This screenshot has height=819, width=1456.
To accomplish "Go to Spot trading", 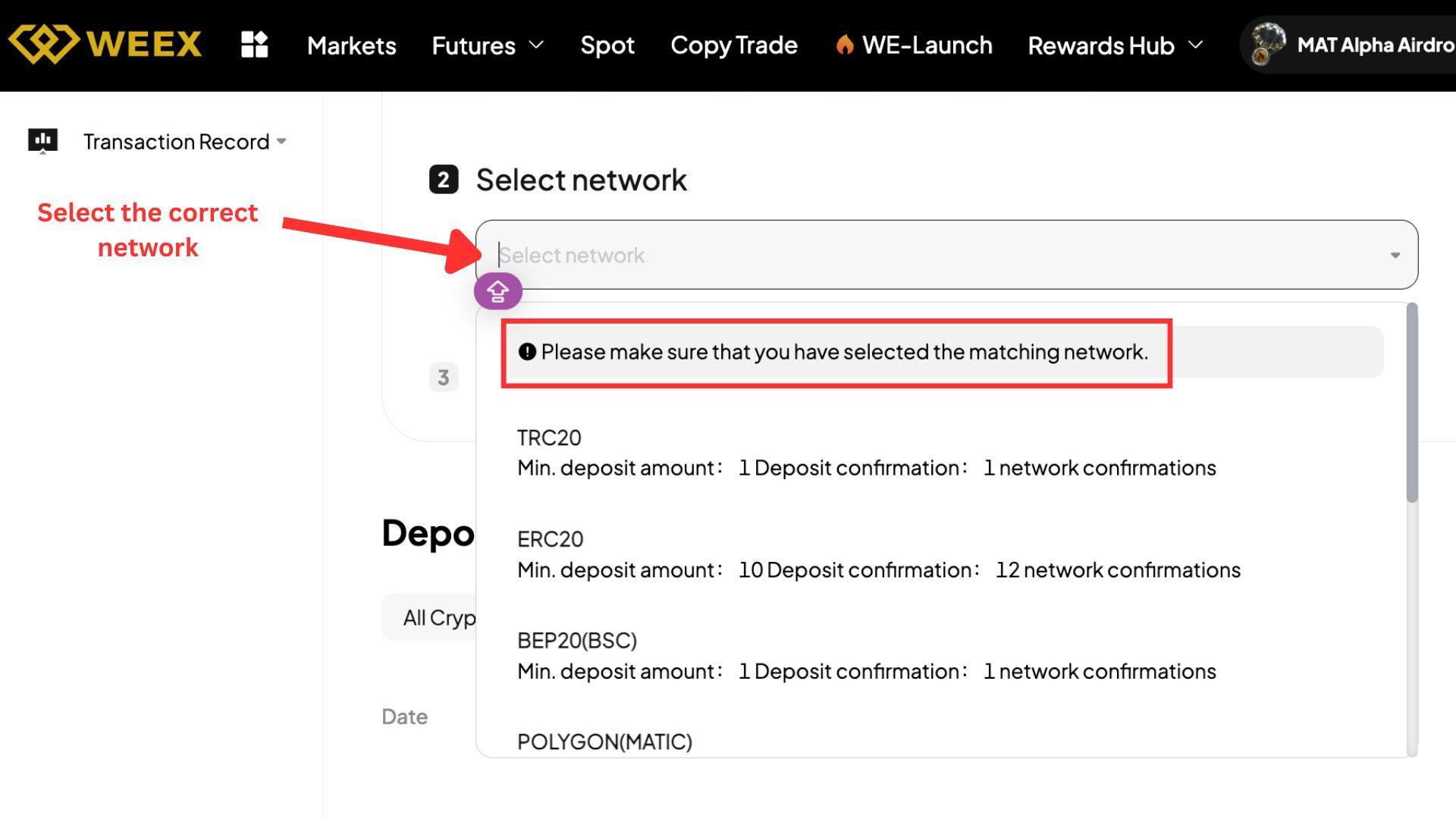I will click(x=607, y=45).
